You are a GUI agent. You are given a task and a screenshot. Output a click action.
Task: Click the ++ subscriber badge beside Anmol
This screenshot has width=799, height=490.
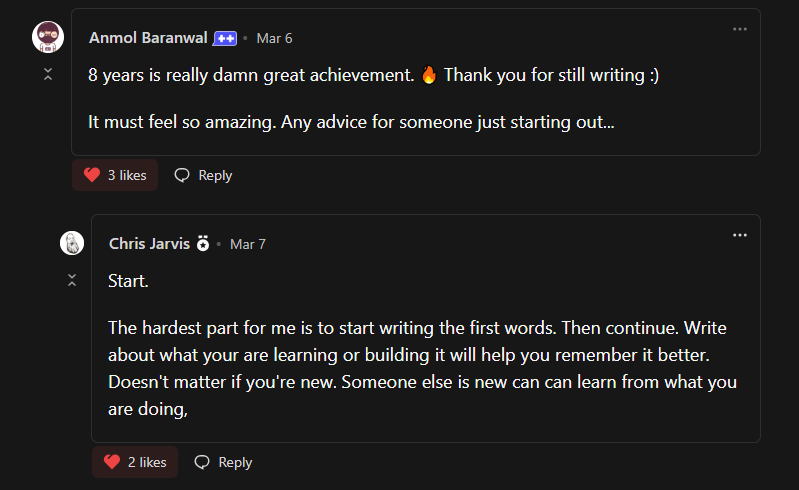pyautogui.click(x=225, y=39)
